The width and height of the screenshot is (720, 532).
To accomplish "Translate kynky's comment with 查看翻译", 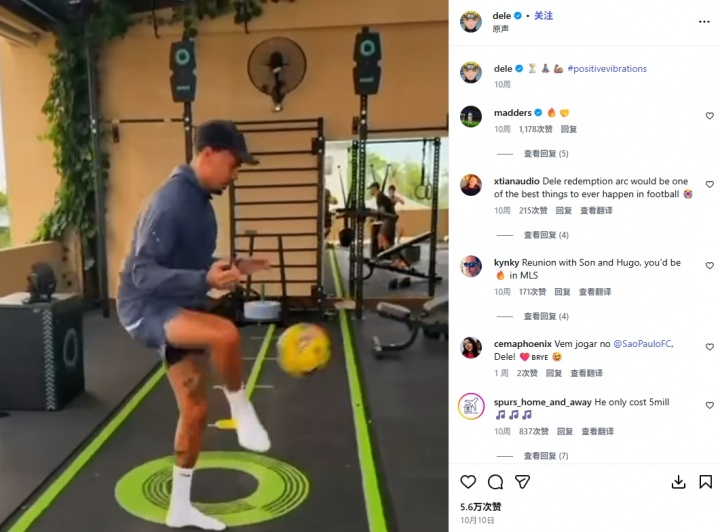I will click(595, 291).
